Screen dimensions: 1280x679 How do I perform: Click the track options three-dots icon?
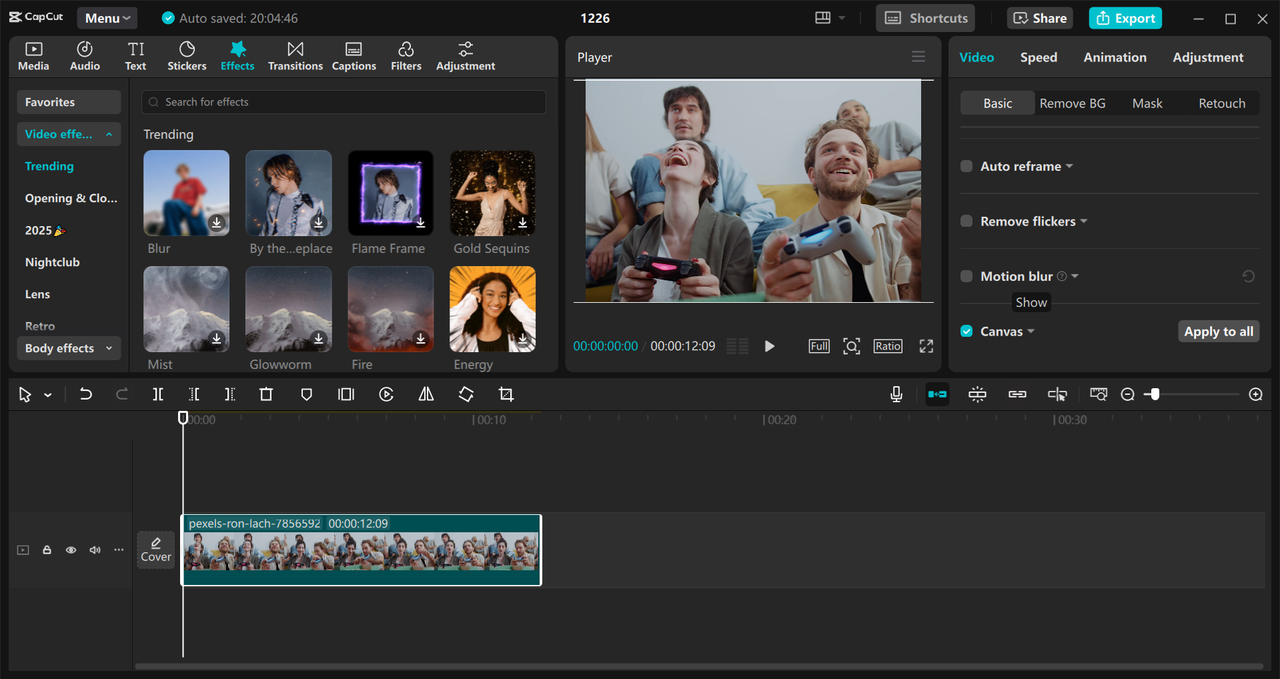tap(119, 550)
